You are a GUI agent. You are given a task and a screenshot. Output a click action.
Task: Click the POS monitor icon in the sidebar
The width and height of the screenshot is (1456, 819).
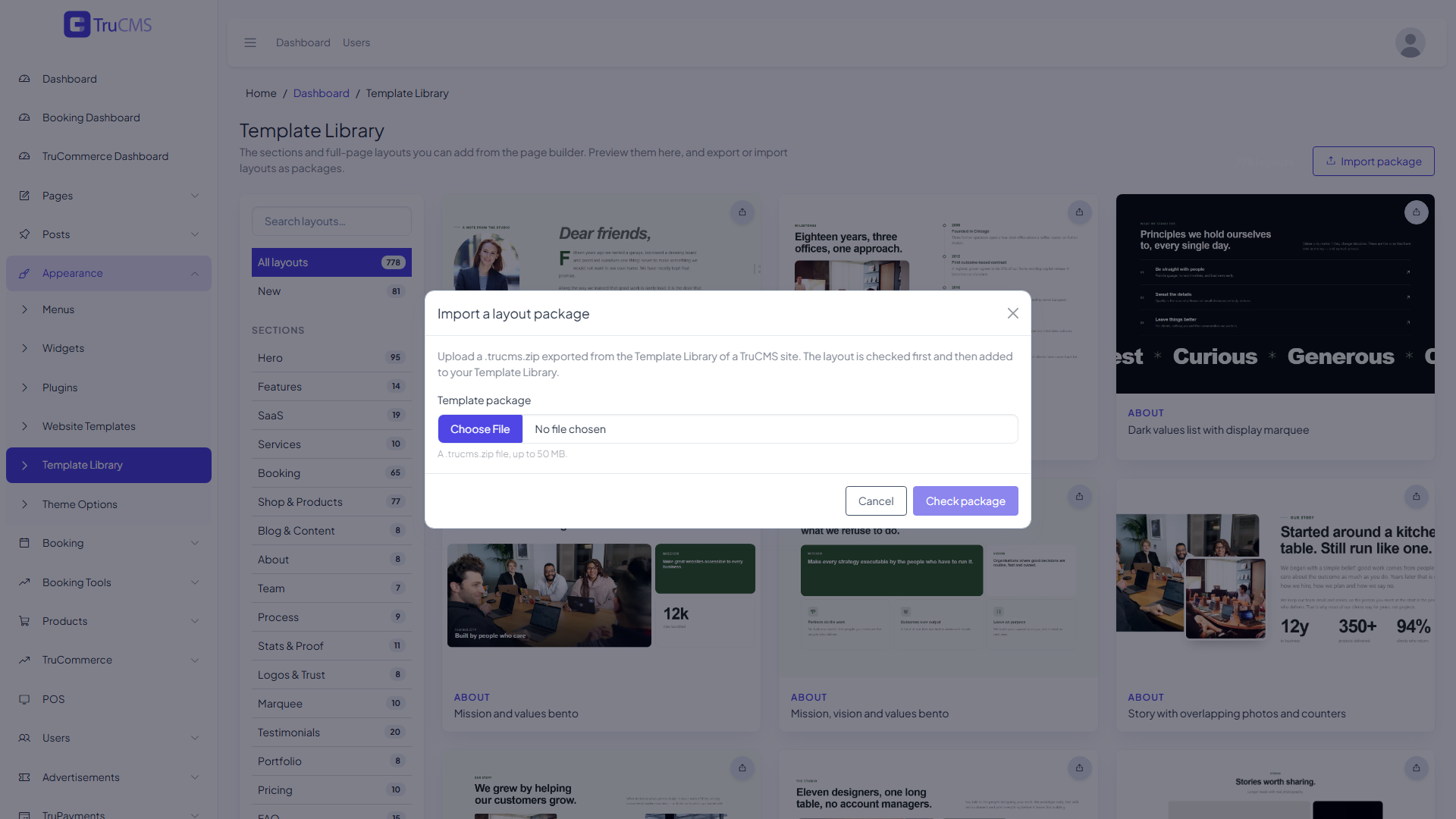[24, 699]
